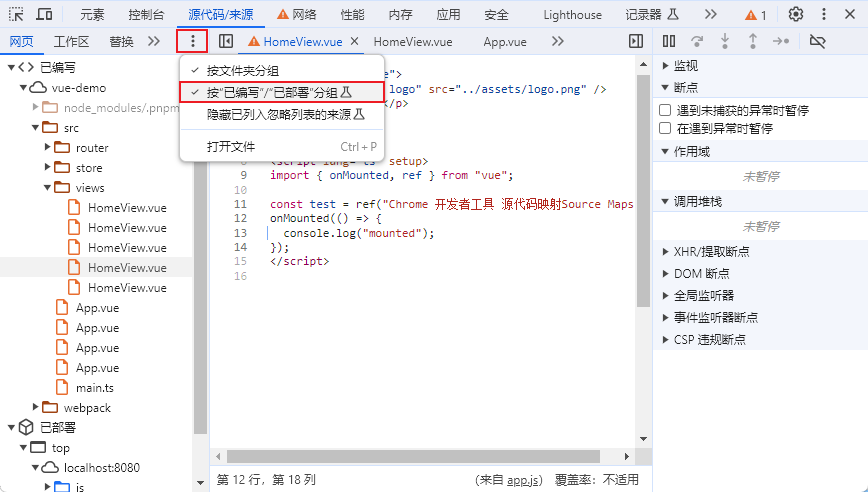Collapse the 已部署 tree group
The width and height of the screenshot is (868, 492).
[11, 427]
